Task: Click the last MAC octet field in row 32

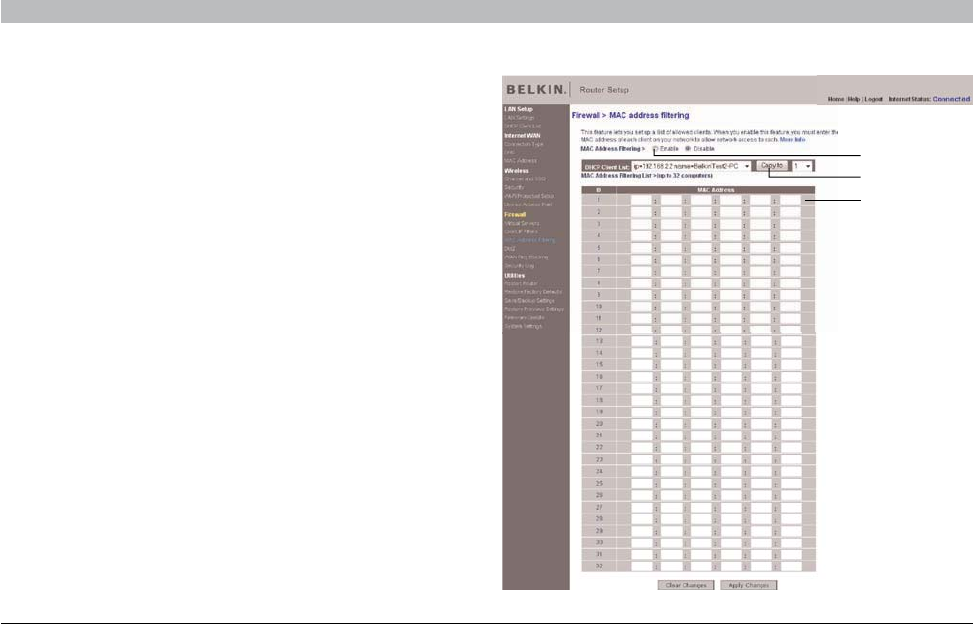Action: coord(791,566)
